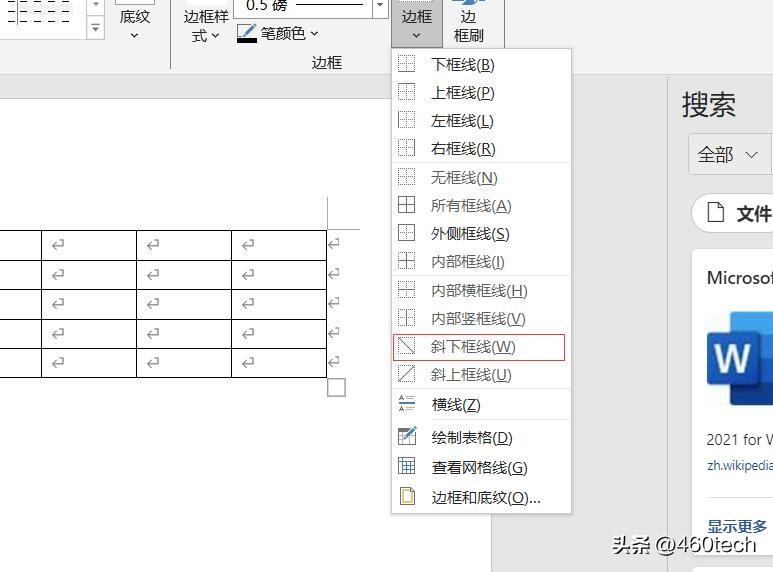Expand the table styles gallery more arrow
This screenshot has width=773, height=572.
pyautogui.click(x=95, y=29)
